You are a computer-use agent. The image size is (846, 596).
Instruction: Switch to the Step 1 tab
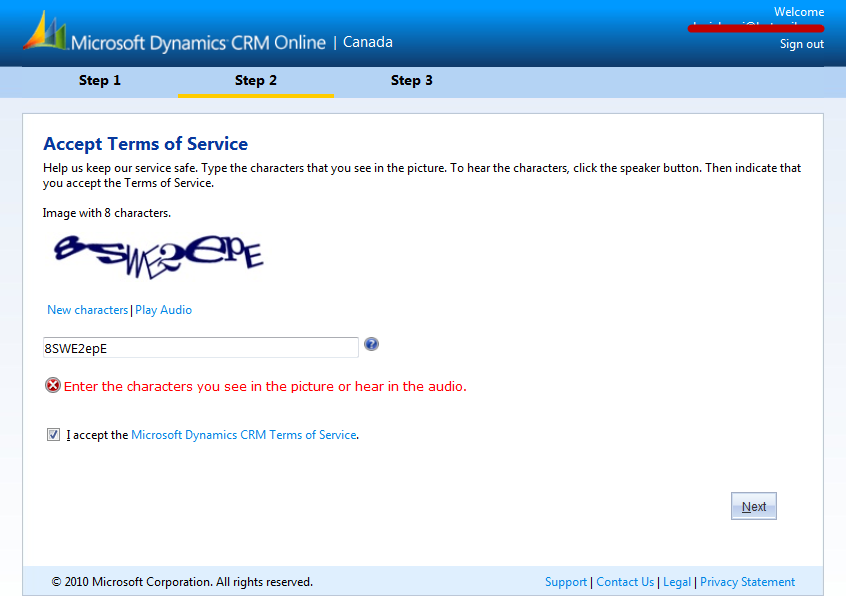pos(100,81)
